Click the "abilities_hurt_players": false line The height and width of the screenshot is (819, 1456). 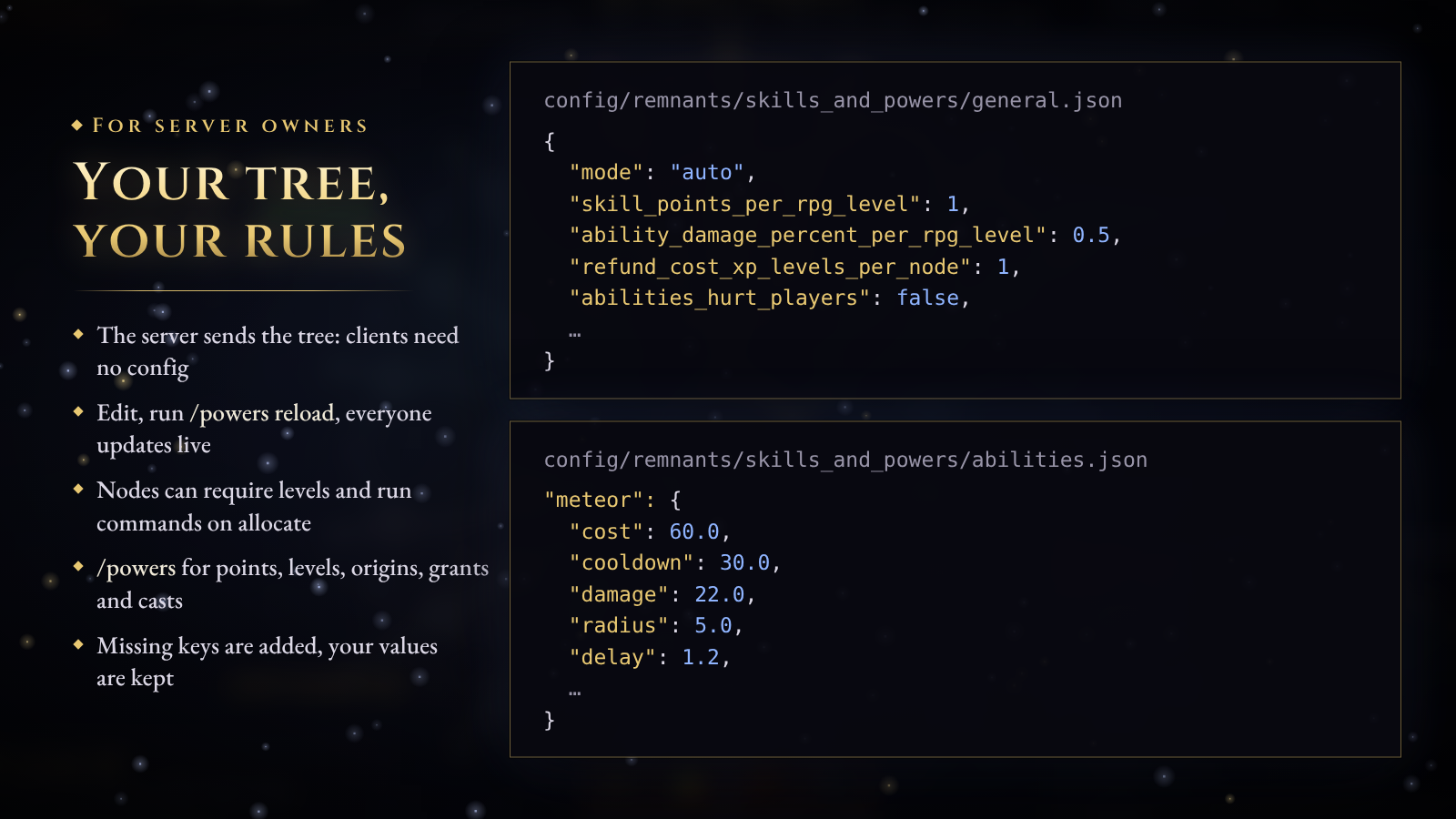pos(770,298)
